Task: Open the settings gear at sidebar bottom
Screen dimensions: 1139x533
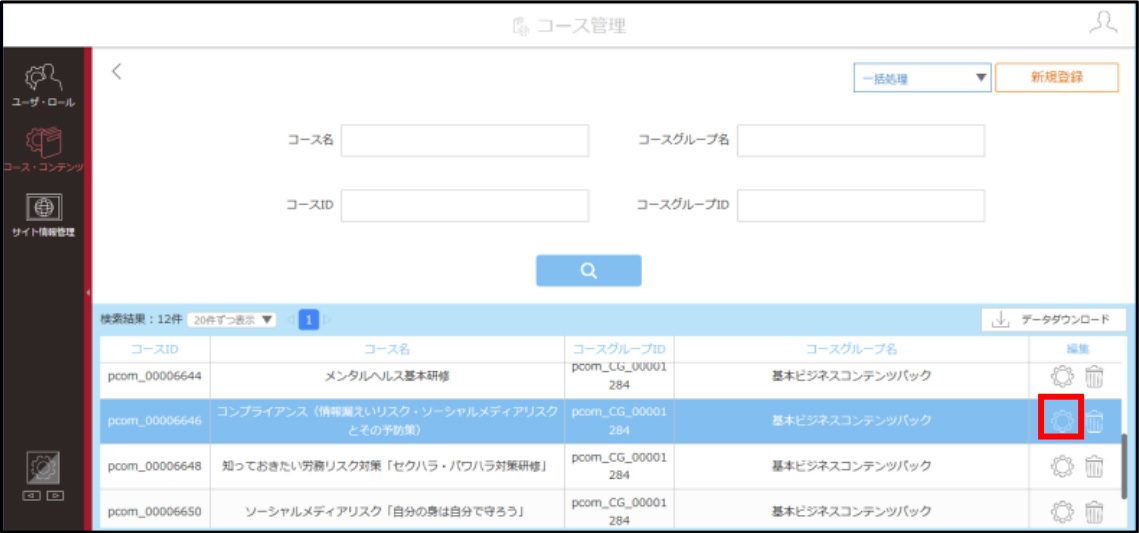Action: [x=43, y=468]
